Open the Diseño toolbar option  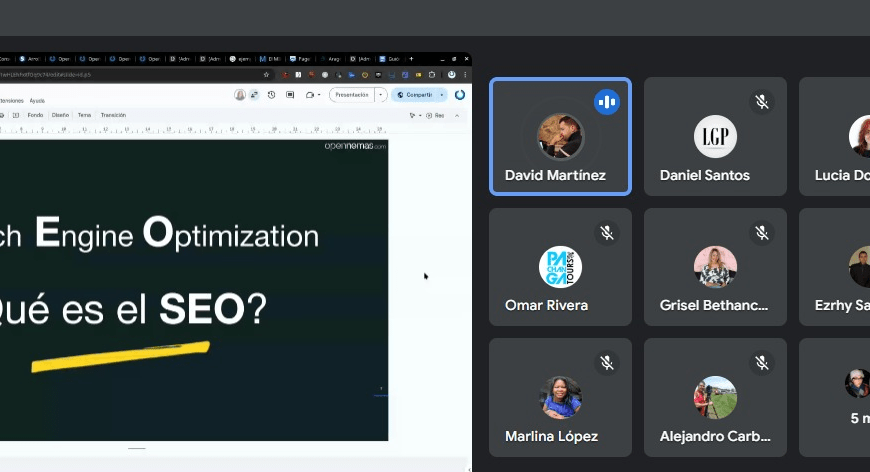60,115
